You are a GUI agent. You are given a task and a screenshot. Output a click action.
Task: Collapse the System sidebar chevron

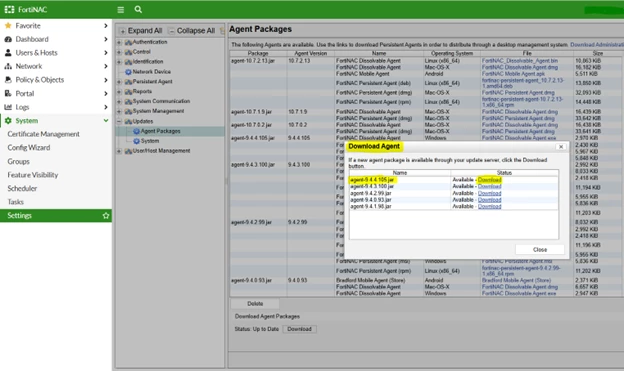point(105,120)
